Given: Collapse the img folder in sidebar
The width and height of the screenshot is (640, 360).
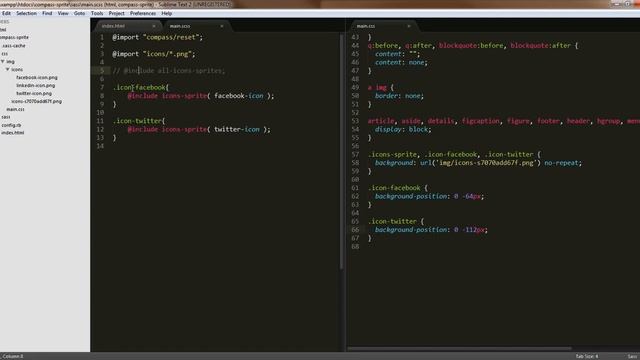Looking at the screenshot, I should pos(3,62).
